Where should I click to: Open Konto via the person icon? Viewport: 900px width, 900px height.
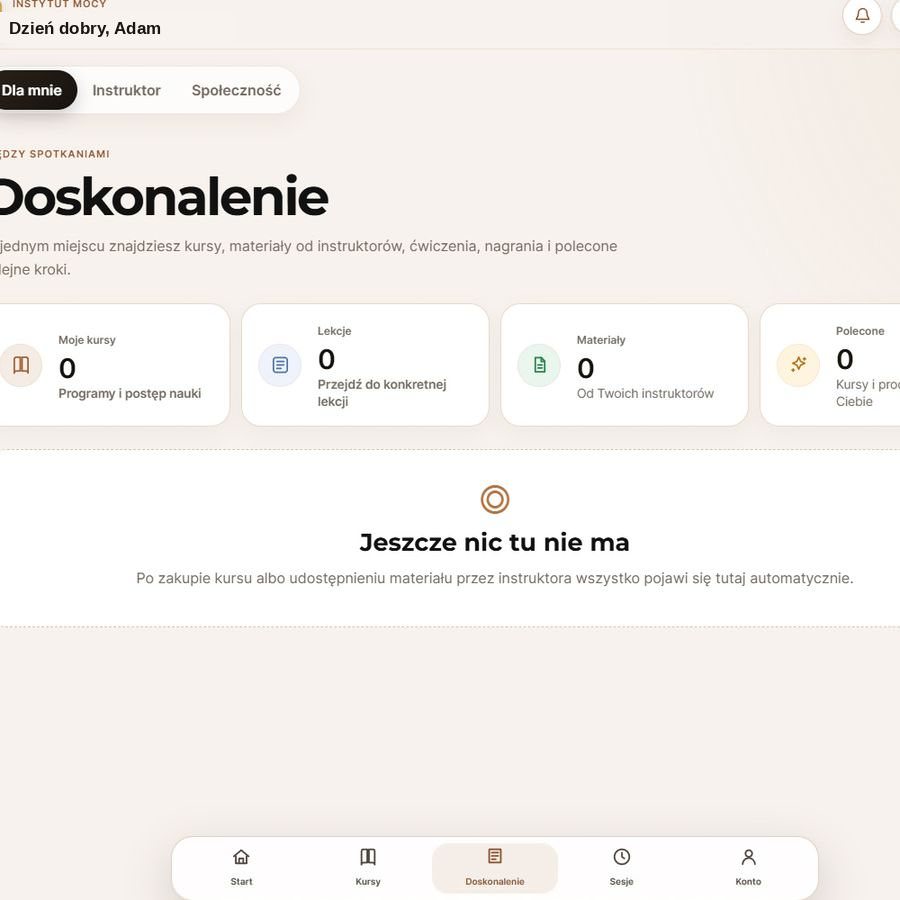coord(748,857)
